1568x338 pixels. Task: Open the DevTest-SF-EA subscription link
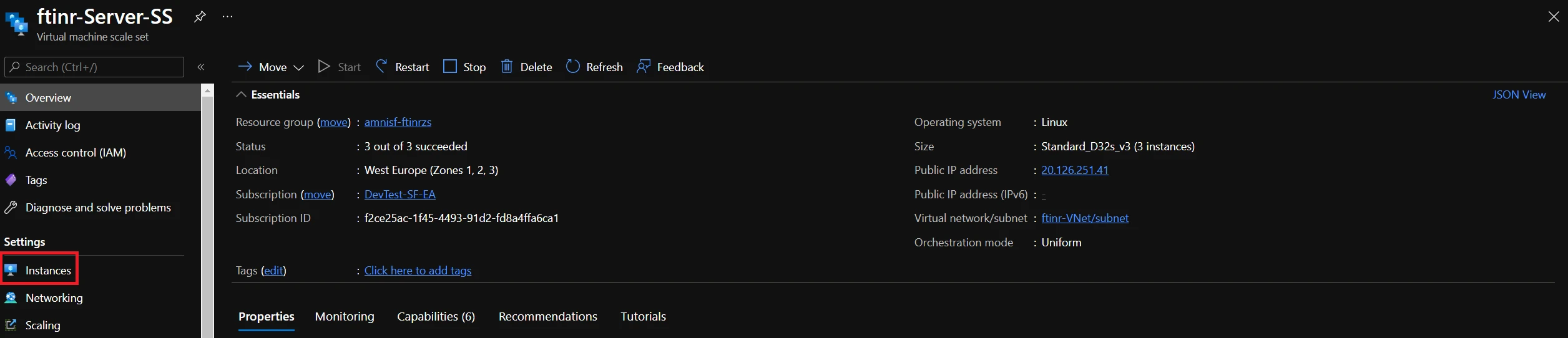click(x=400, y=195)
